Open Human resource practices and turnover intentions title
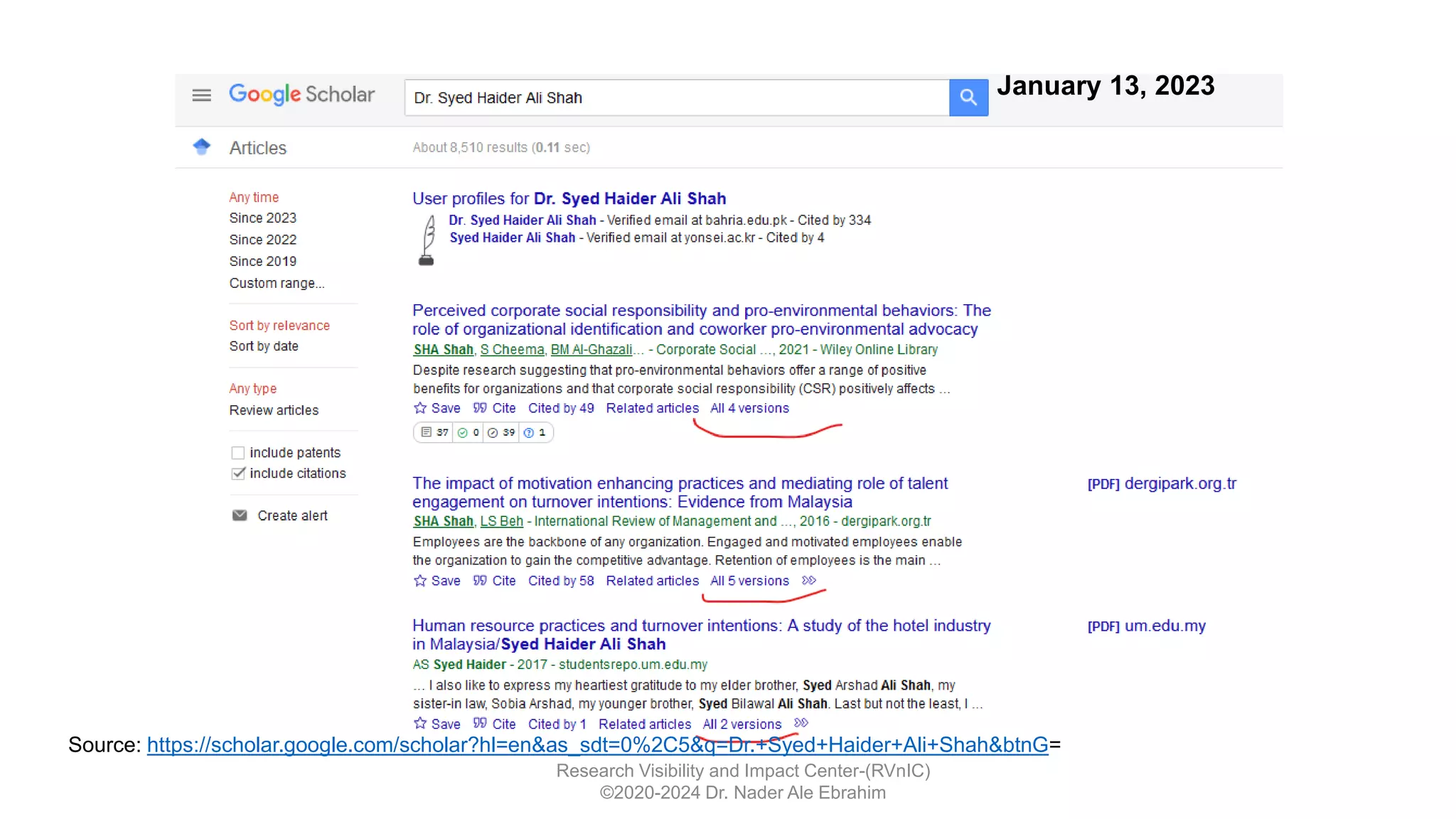Viewport: 1456px width, 819px height. (702, 635)
